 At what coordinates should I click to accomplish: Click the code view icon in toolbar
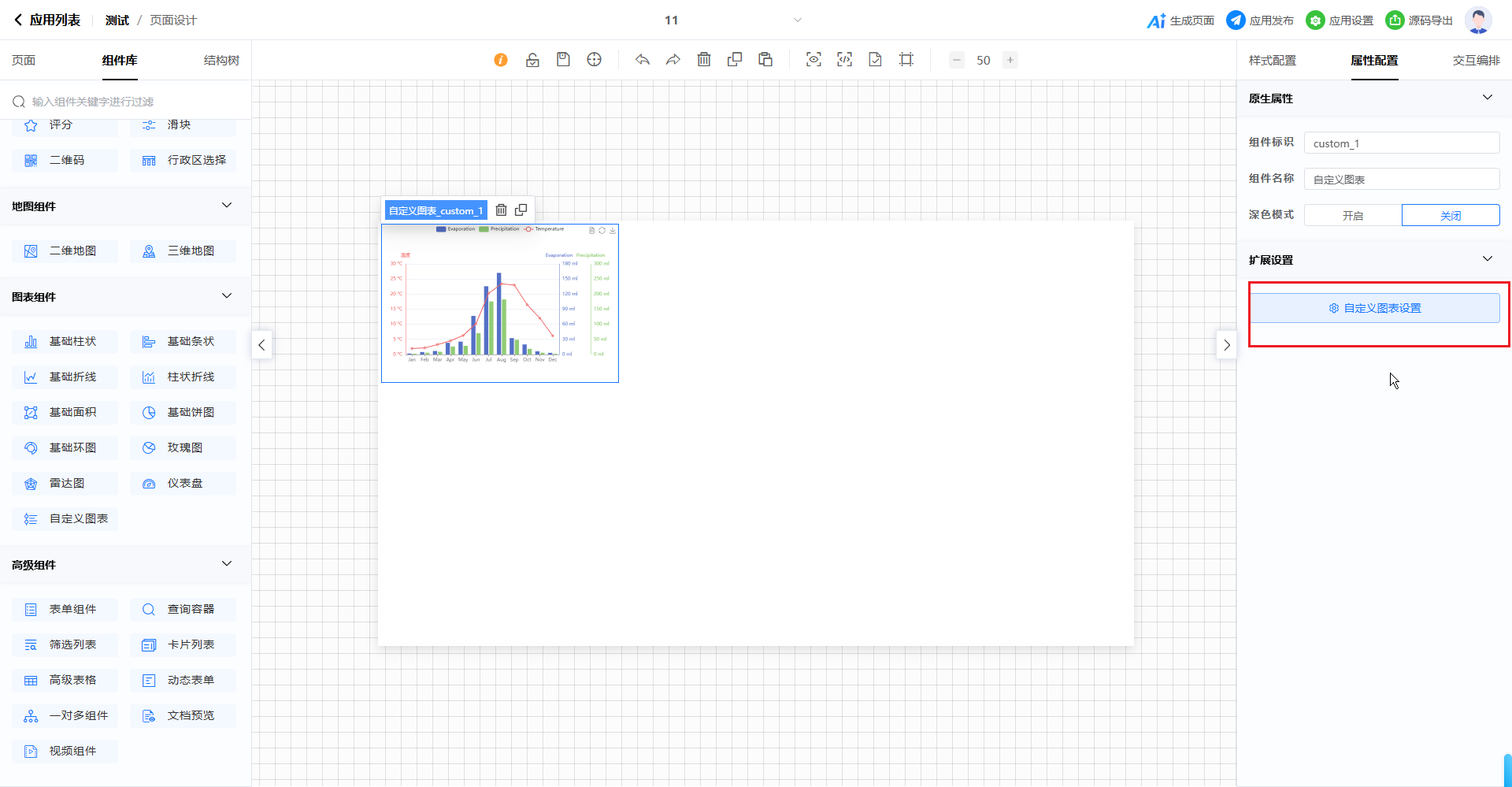click(844, 60)
